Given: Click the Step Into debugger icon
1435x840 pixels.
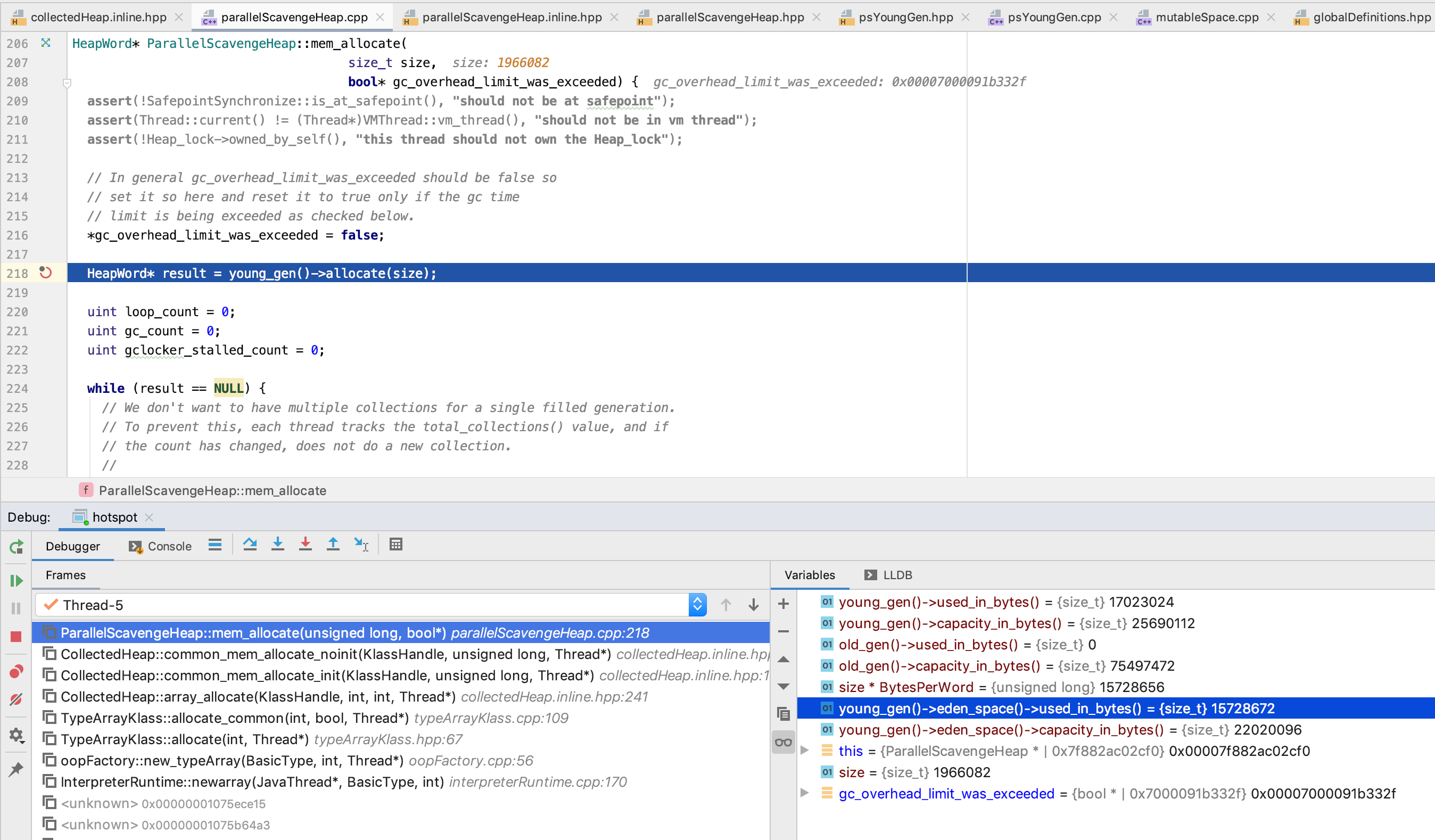Looking at the screenshot, I should (277, 545).
